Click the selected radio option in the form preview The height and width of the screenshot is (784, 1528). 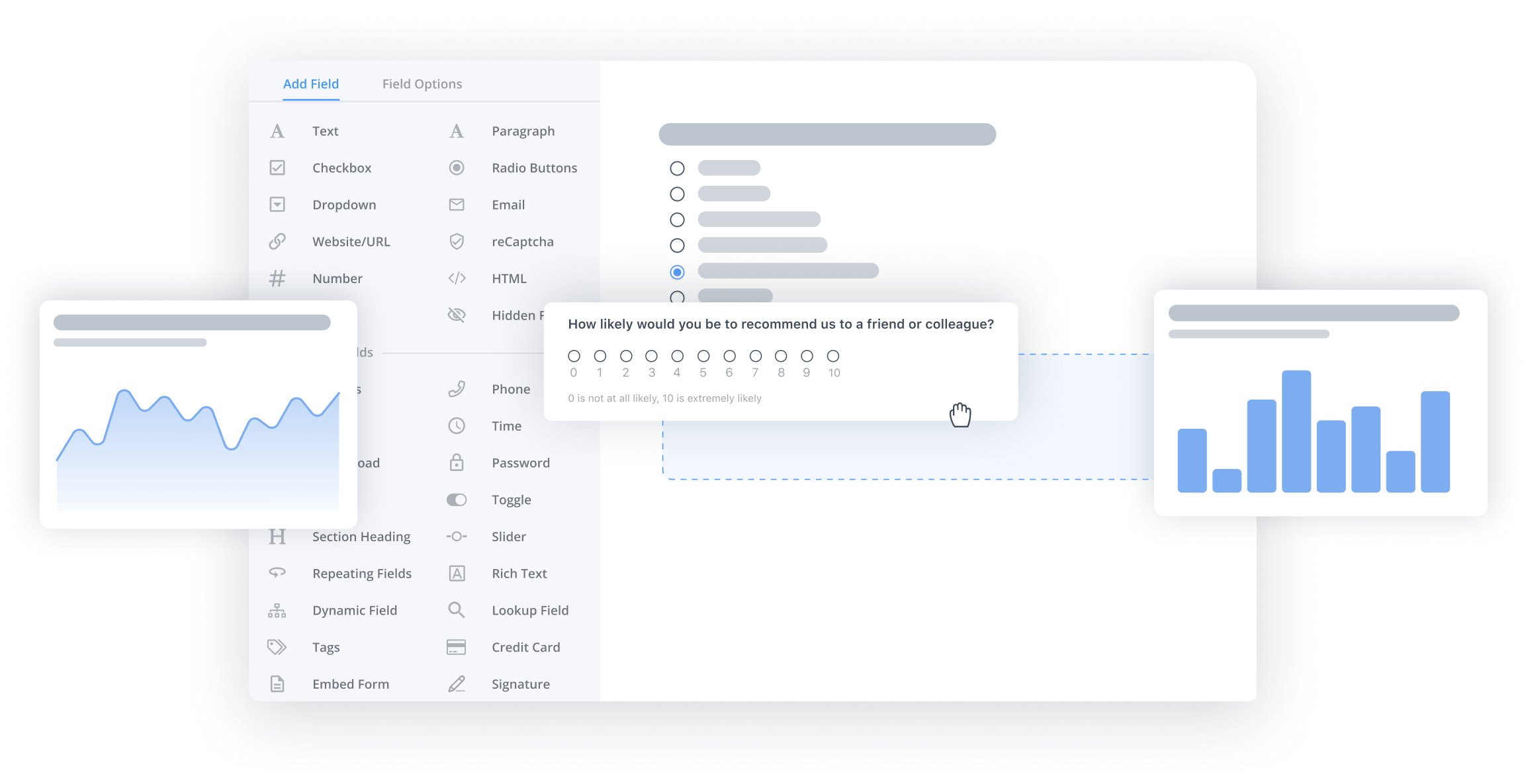677,271
